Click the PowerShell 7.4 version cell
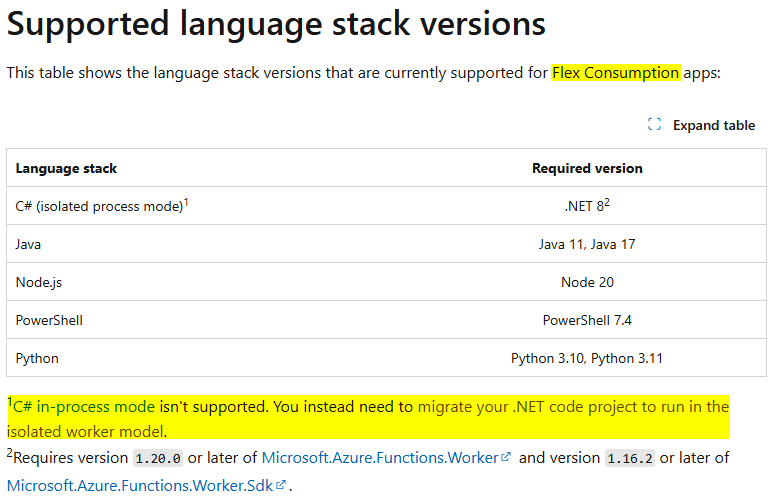 (x=587, y=320)
